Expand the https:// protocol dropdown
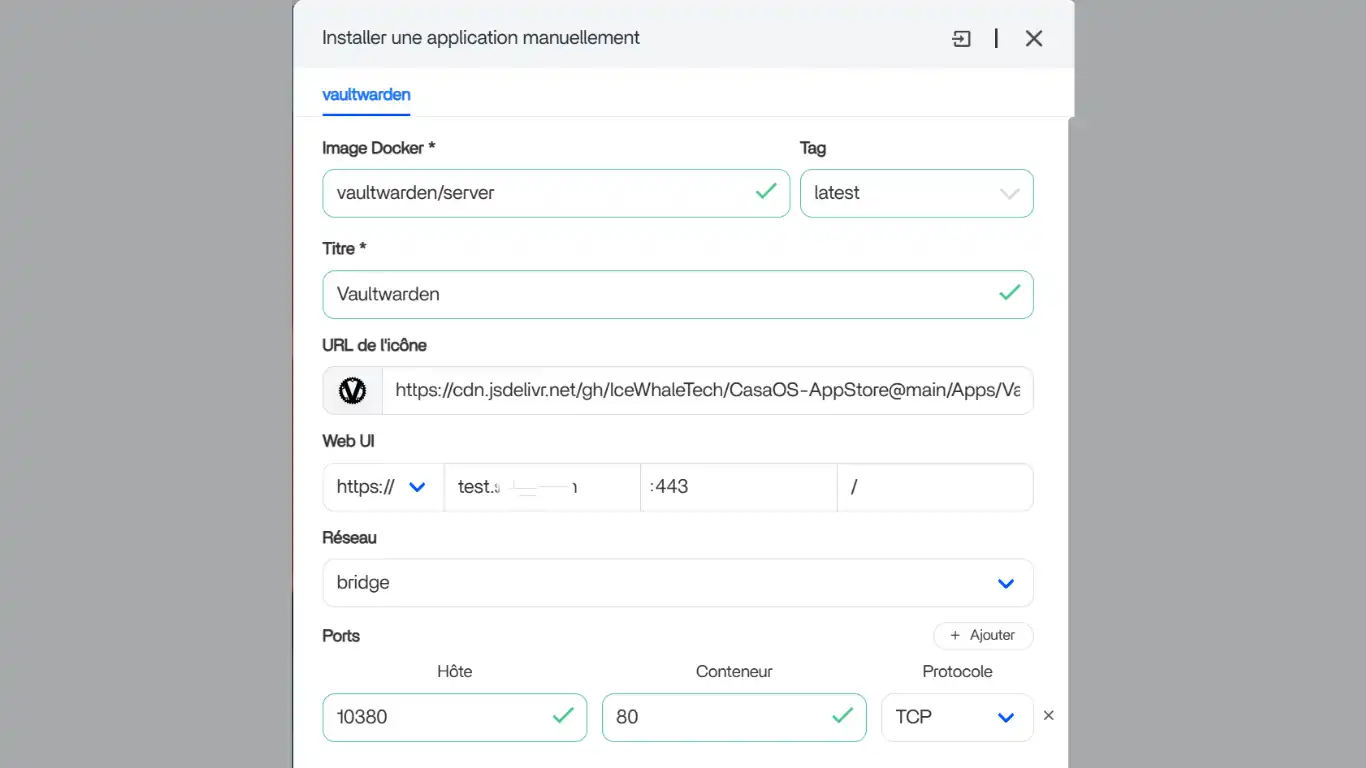 click(x=383, y=487)
